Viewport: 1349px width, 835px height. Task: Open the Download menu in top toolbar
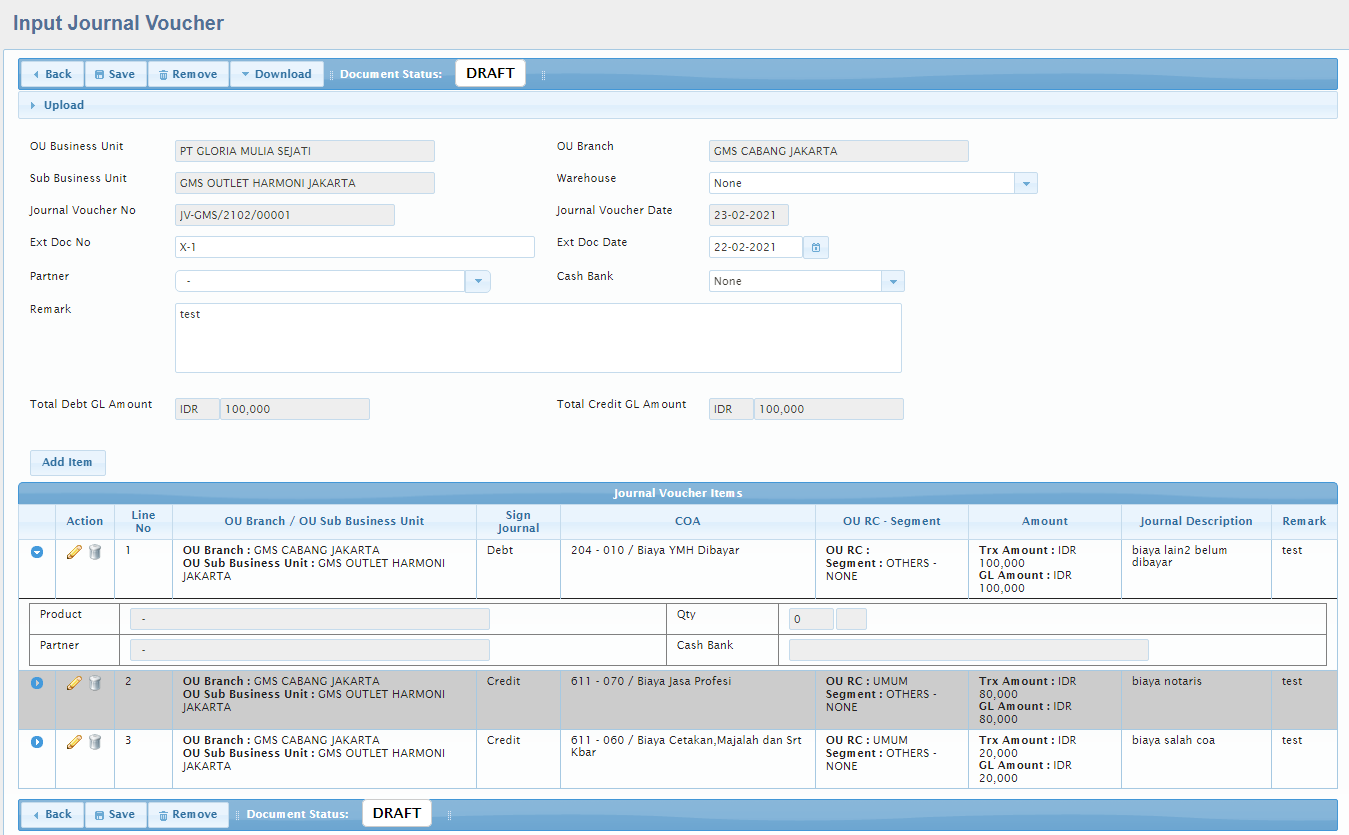pyautogui.click(x=277, y=74)
